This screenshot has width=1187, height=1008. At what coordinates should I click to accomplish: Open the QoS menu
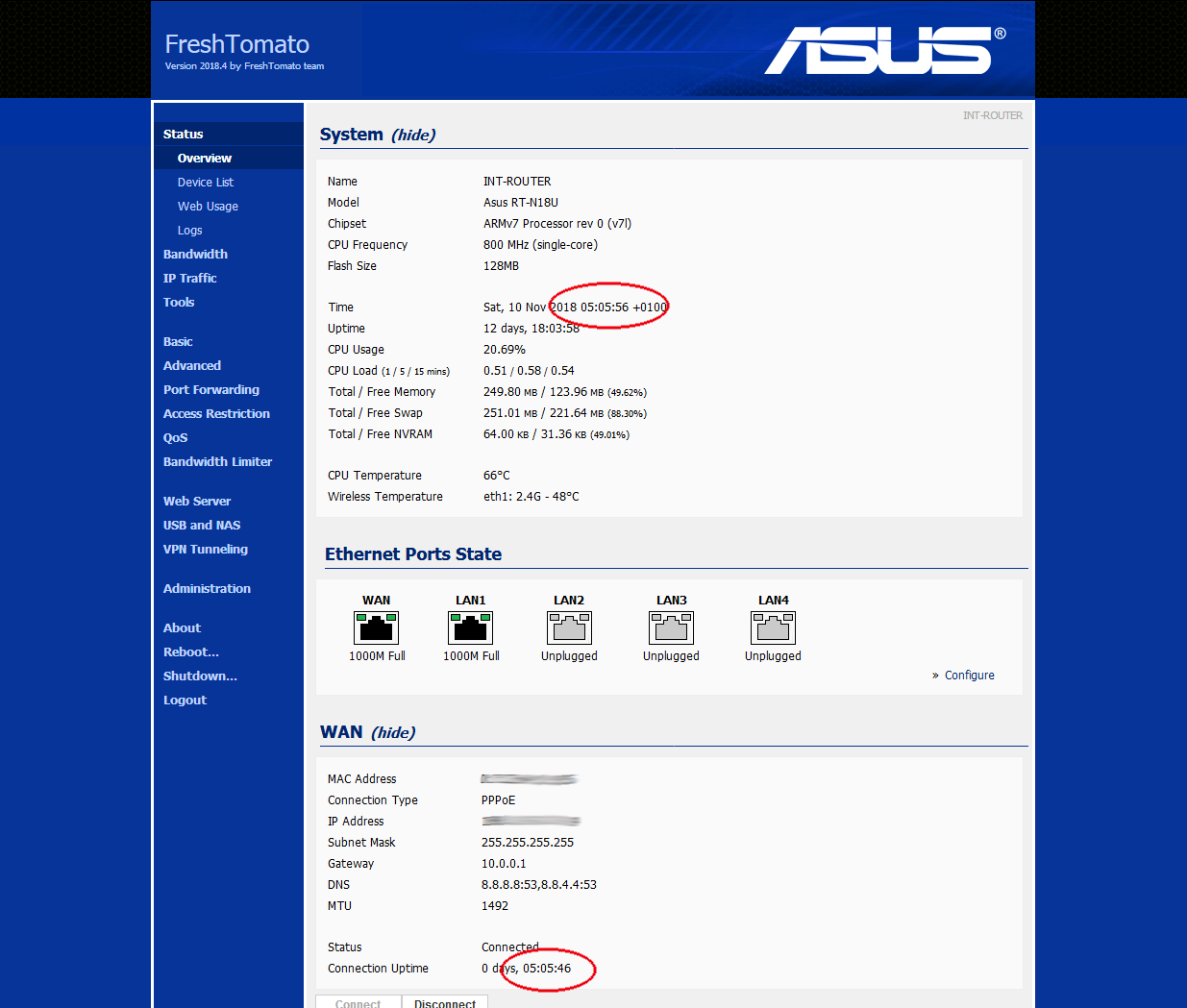coord(175,438)
